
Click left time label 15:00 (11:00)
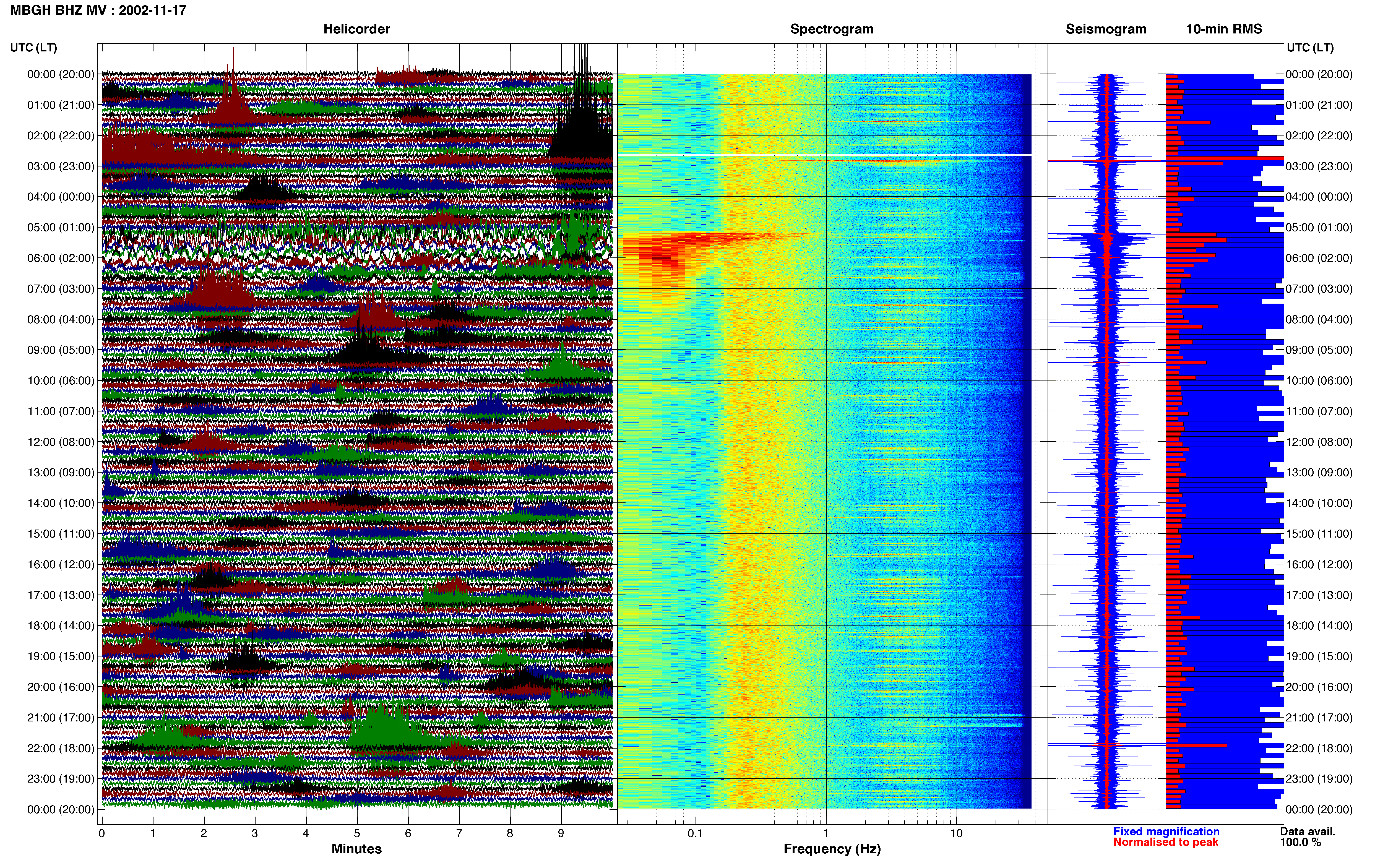tap(61, 533)
